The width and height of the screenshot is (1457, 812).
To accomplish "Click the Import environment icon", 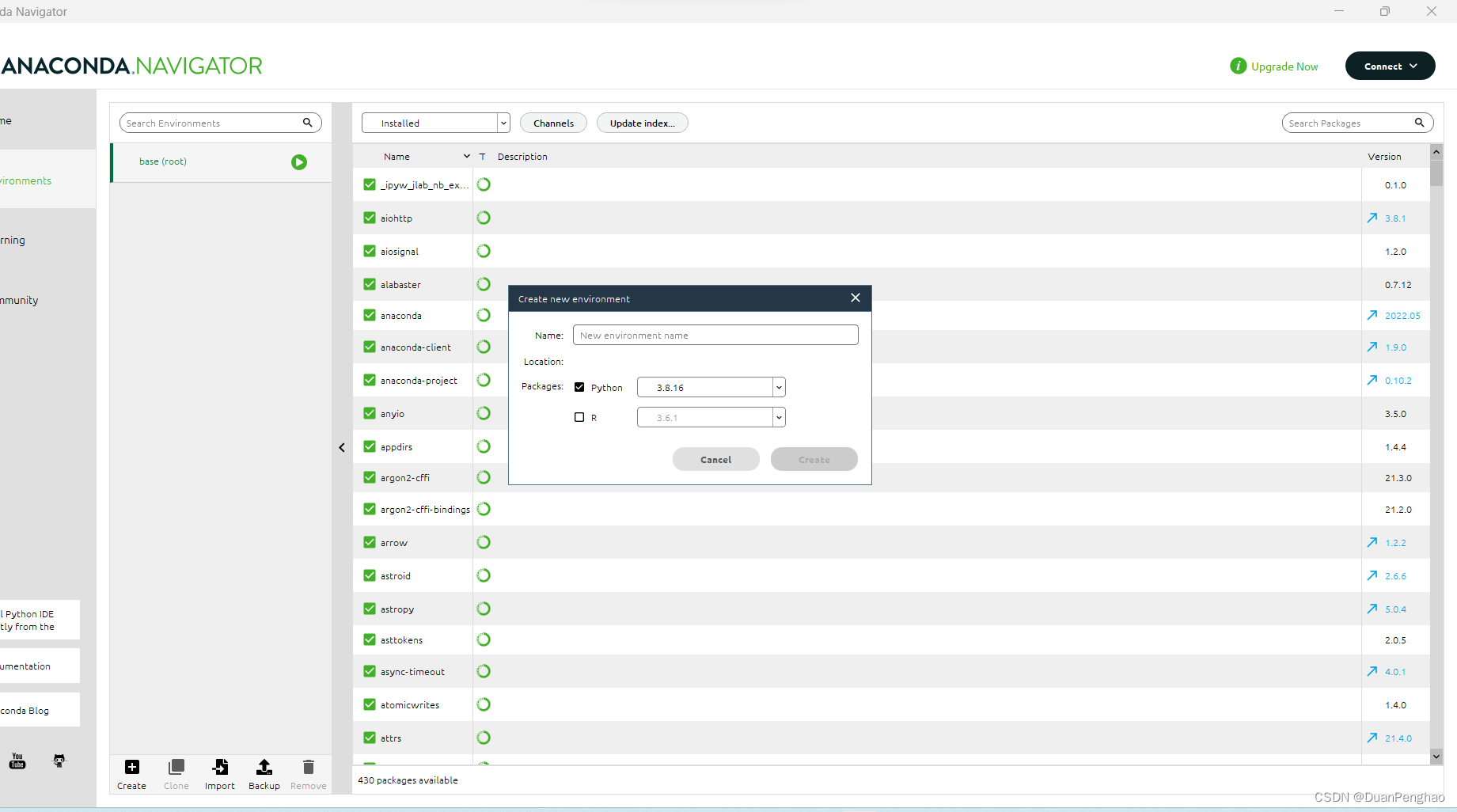I will click(220, 767).
